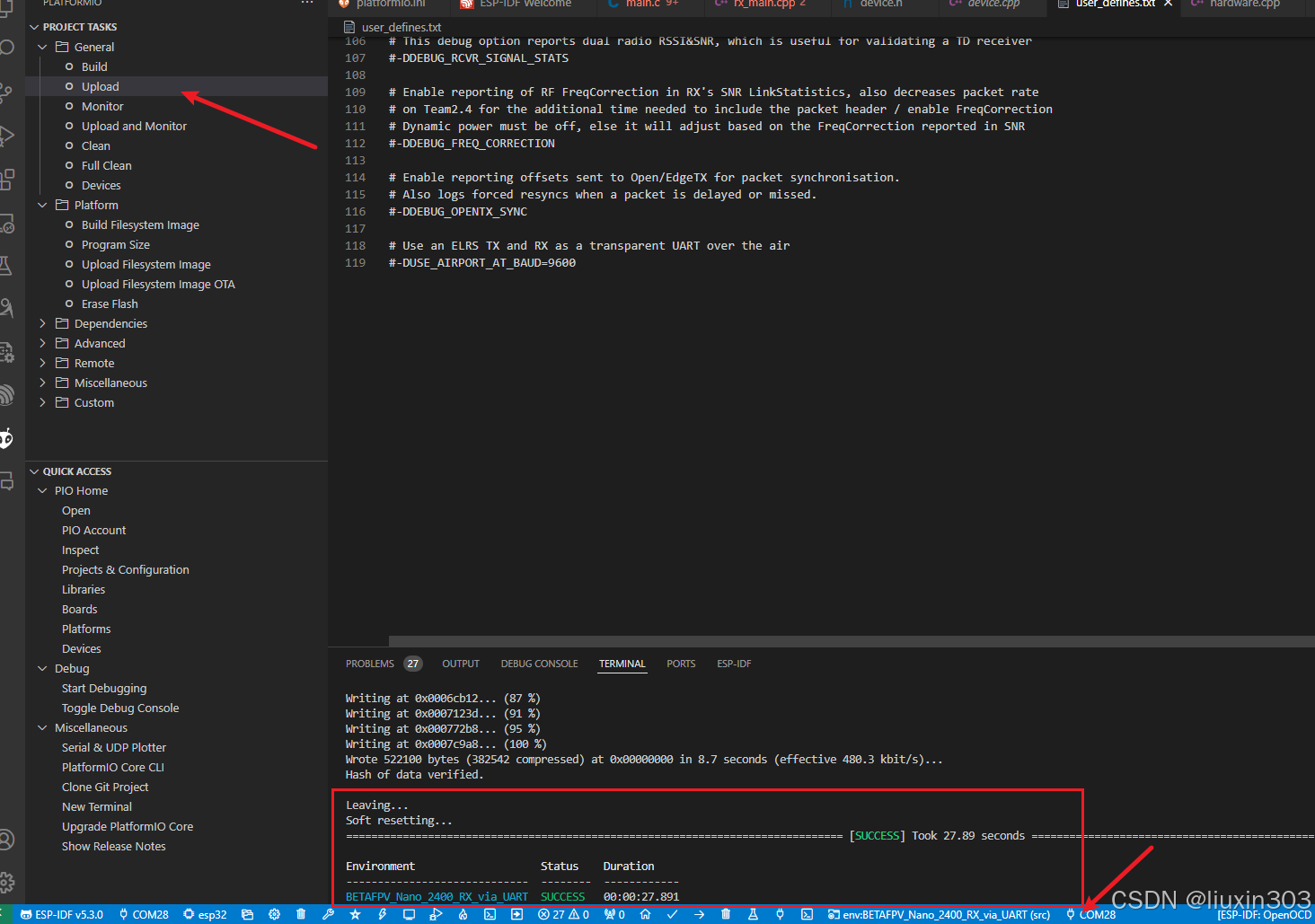Switch to the DEBUG CONSOLE tab
Screen dimensions: 1315x924
(539, 664)
